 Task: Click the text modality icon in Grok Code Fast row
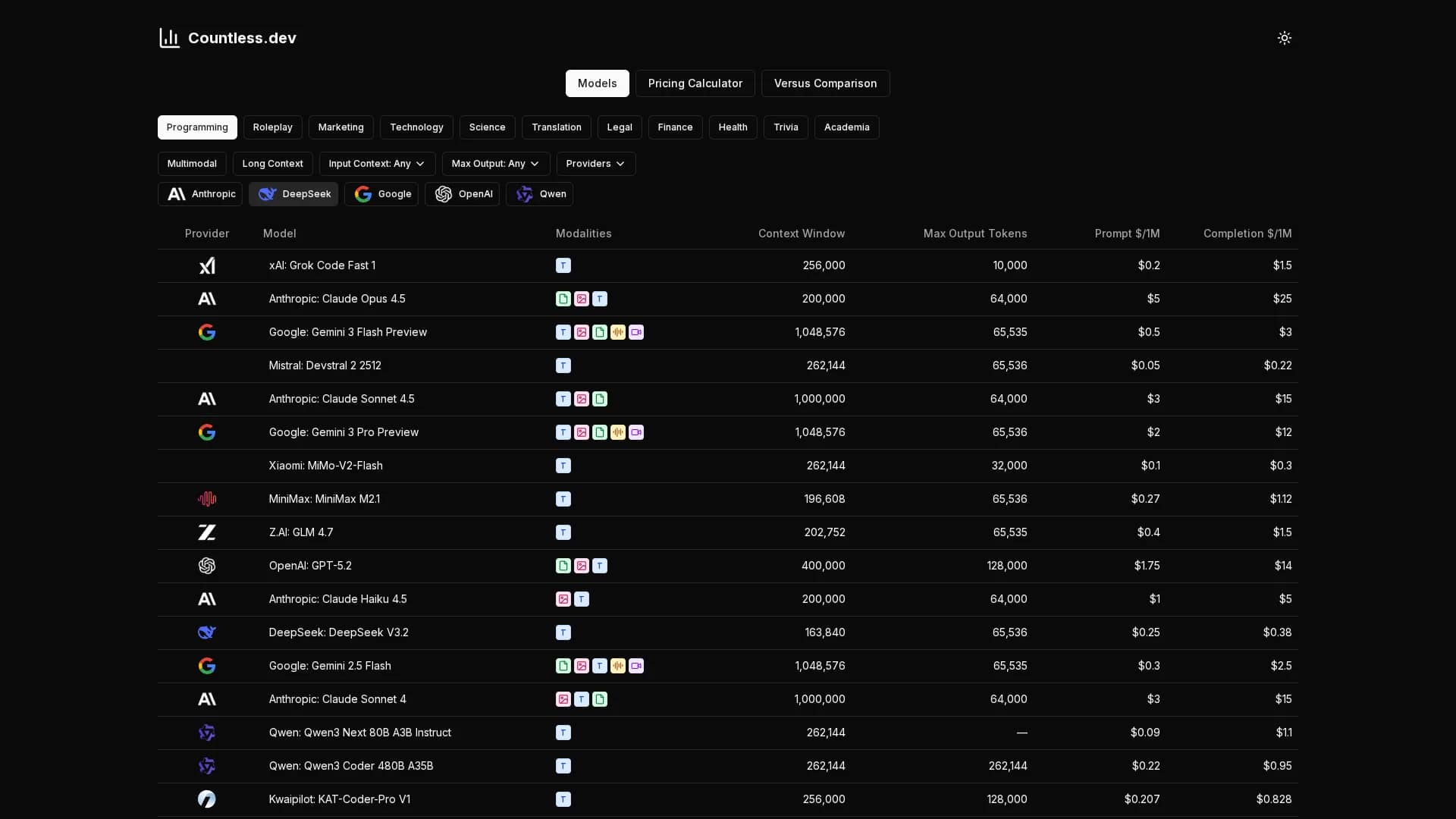point(563,265)
